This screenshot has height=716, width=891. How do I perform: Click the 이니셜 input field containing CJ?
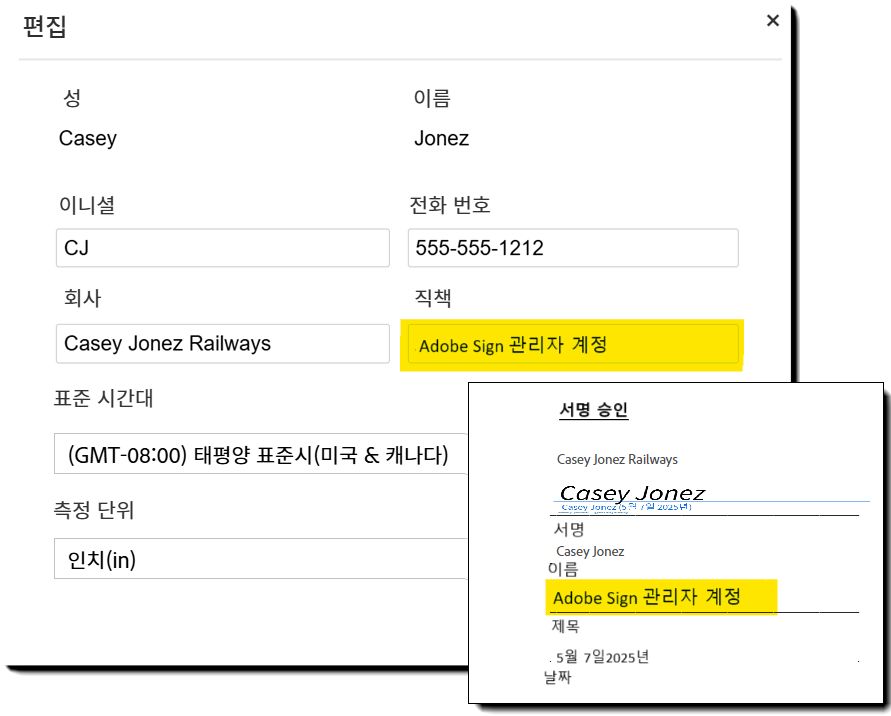click(x=222, y=248)
